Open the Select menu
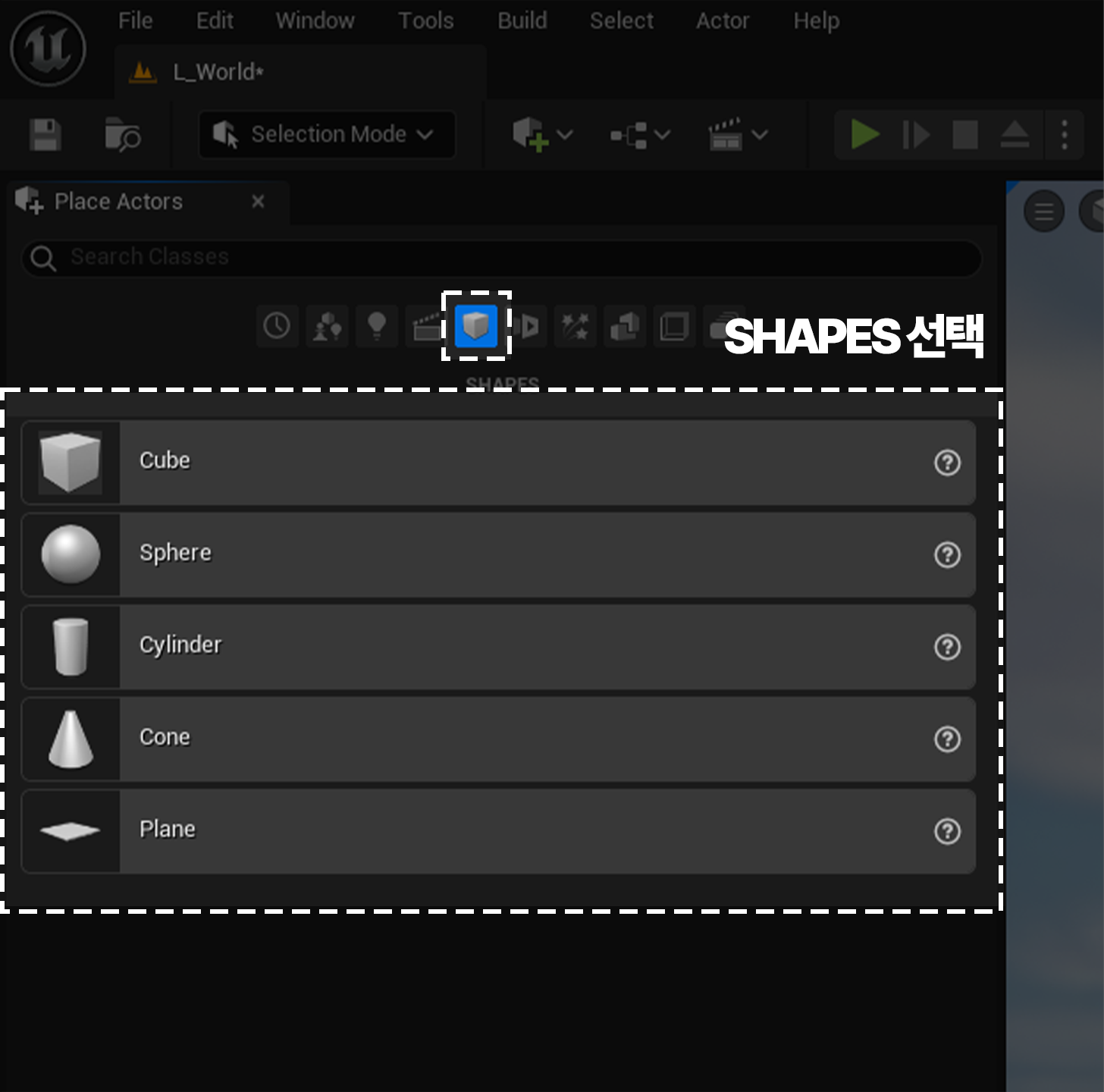 tap(622, 20)
